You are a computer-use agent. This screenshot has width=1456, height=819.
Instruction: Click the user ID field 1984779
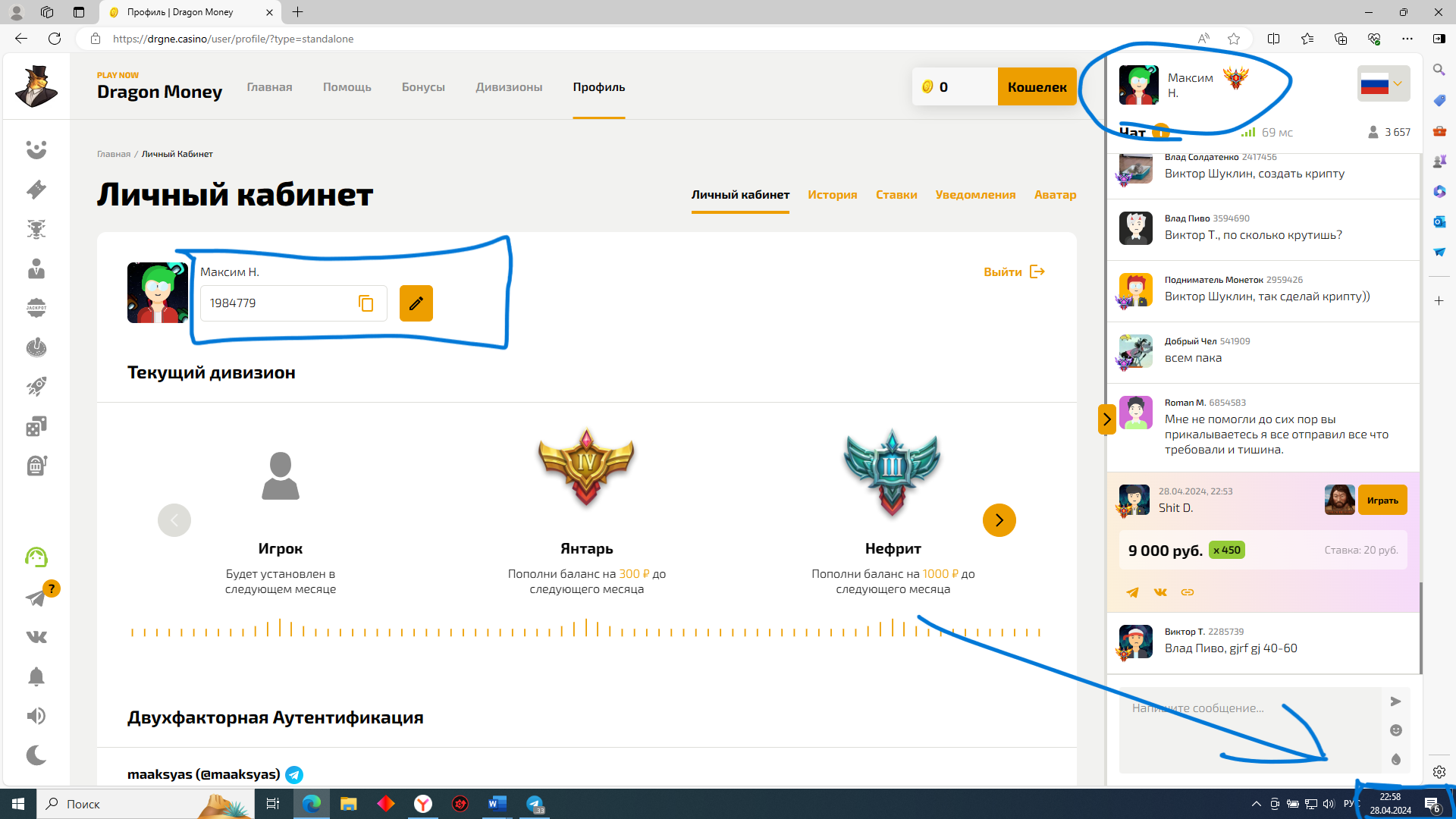(293, 303)
